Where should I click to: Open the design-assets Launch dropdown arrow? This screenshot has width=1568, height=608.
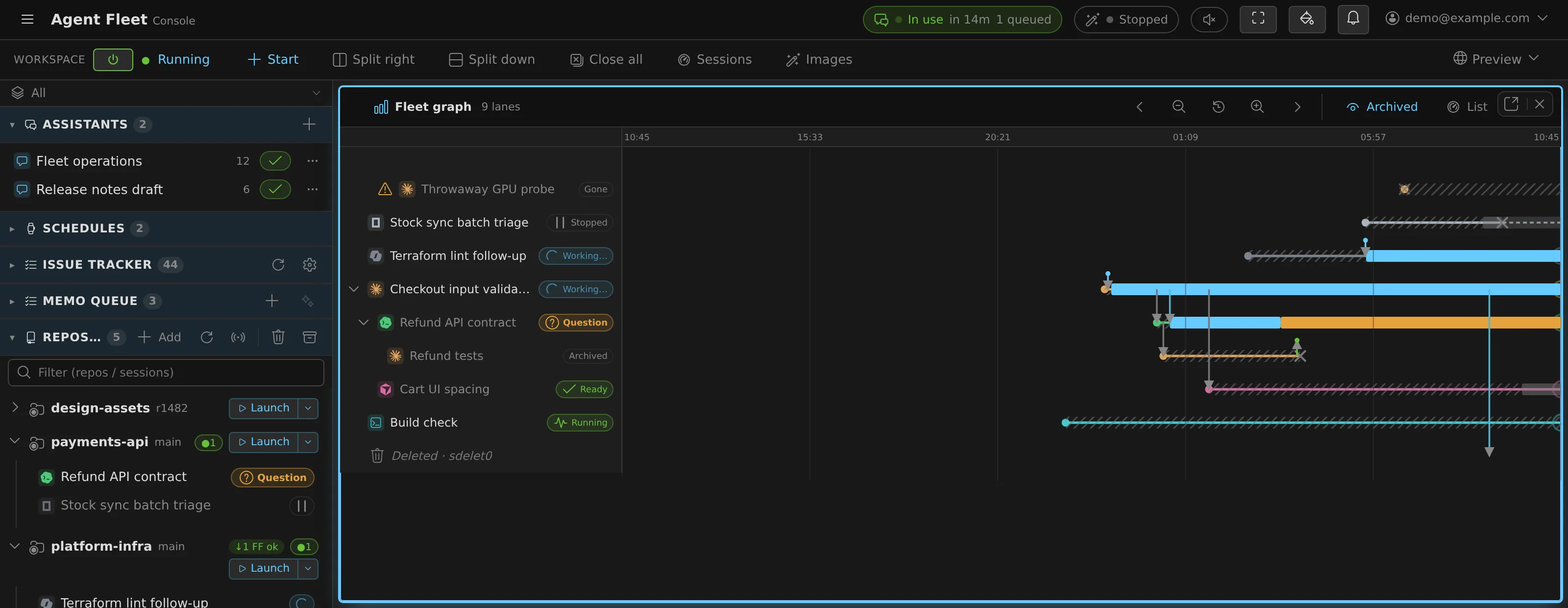[x=308, y=408]
